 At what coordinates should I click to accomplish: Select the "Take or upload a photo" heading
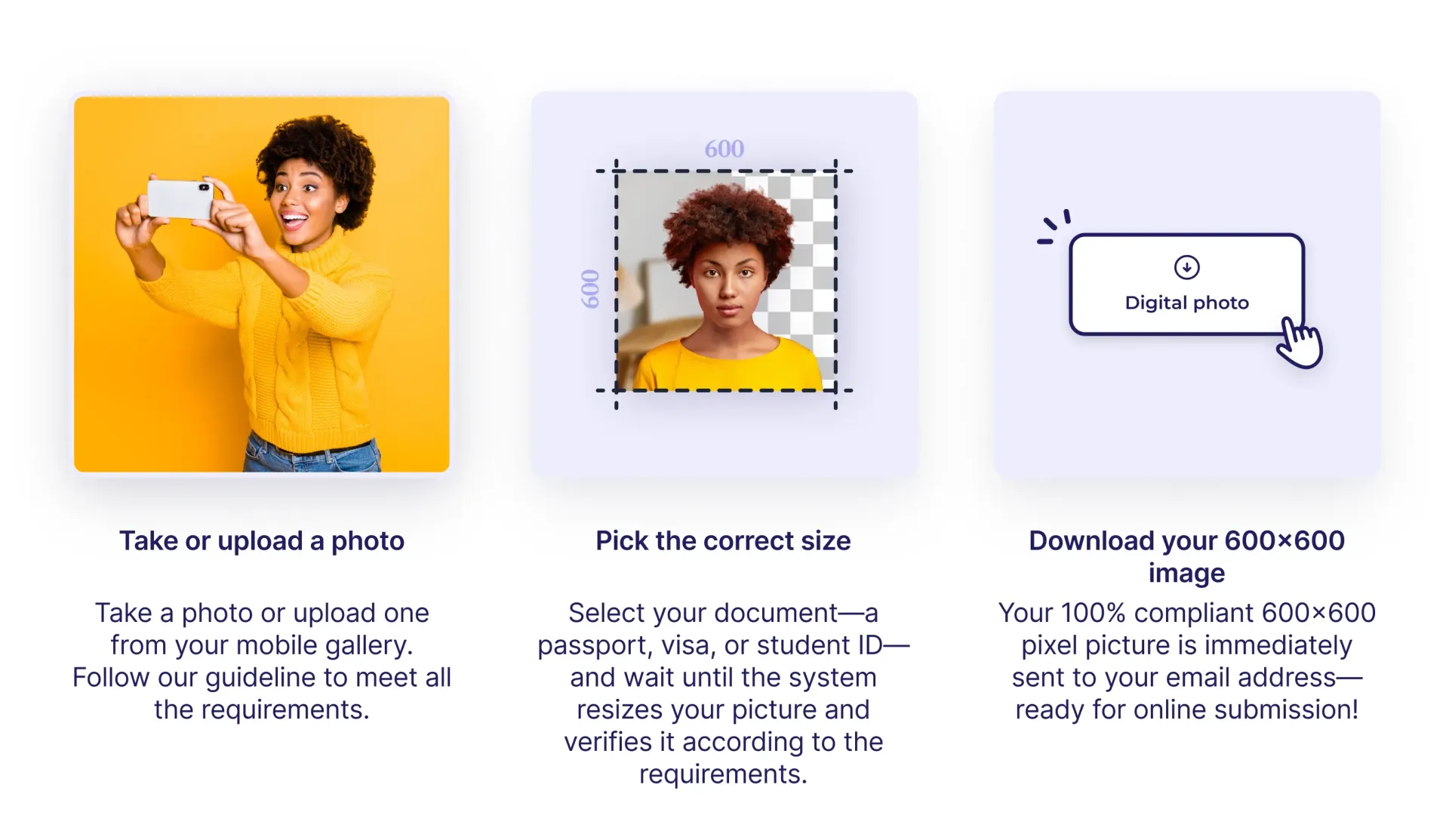[x=262, y=541]
